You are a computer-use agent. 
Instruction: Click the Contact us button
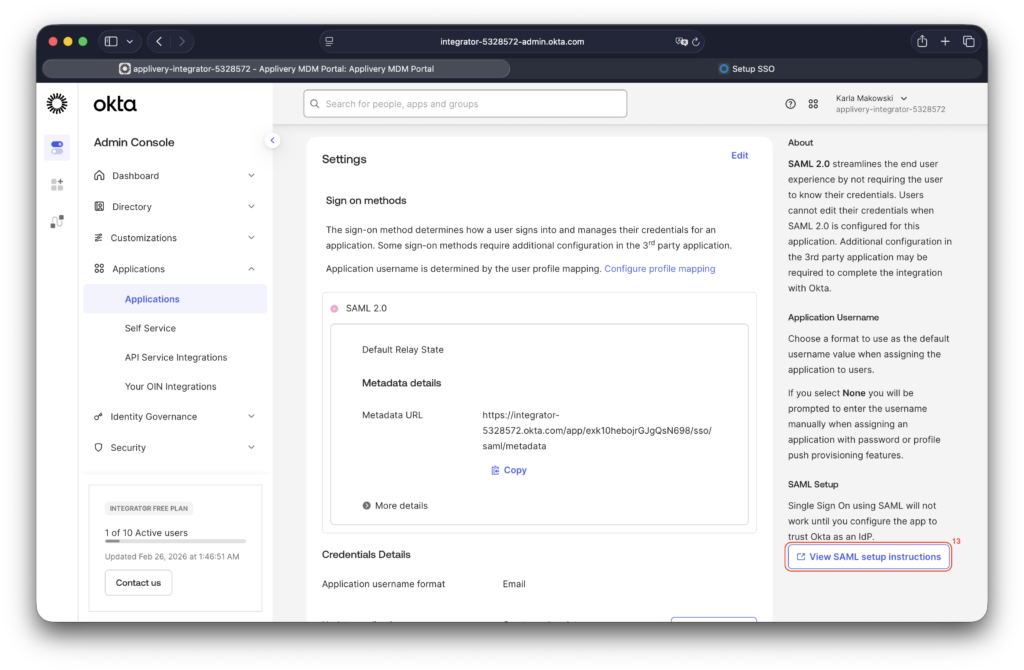click(x=138, y=582)
